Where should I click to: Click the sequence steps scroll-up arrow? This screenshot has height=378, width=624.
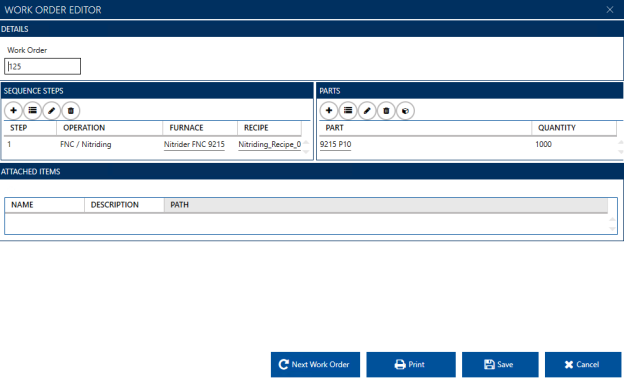(306, 142)
